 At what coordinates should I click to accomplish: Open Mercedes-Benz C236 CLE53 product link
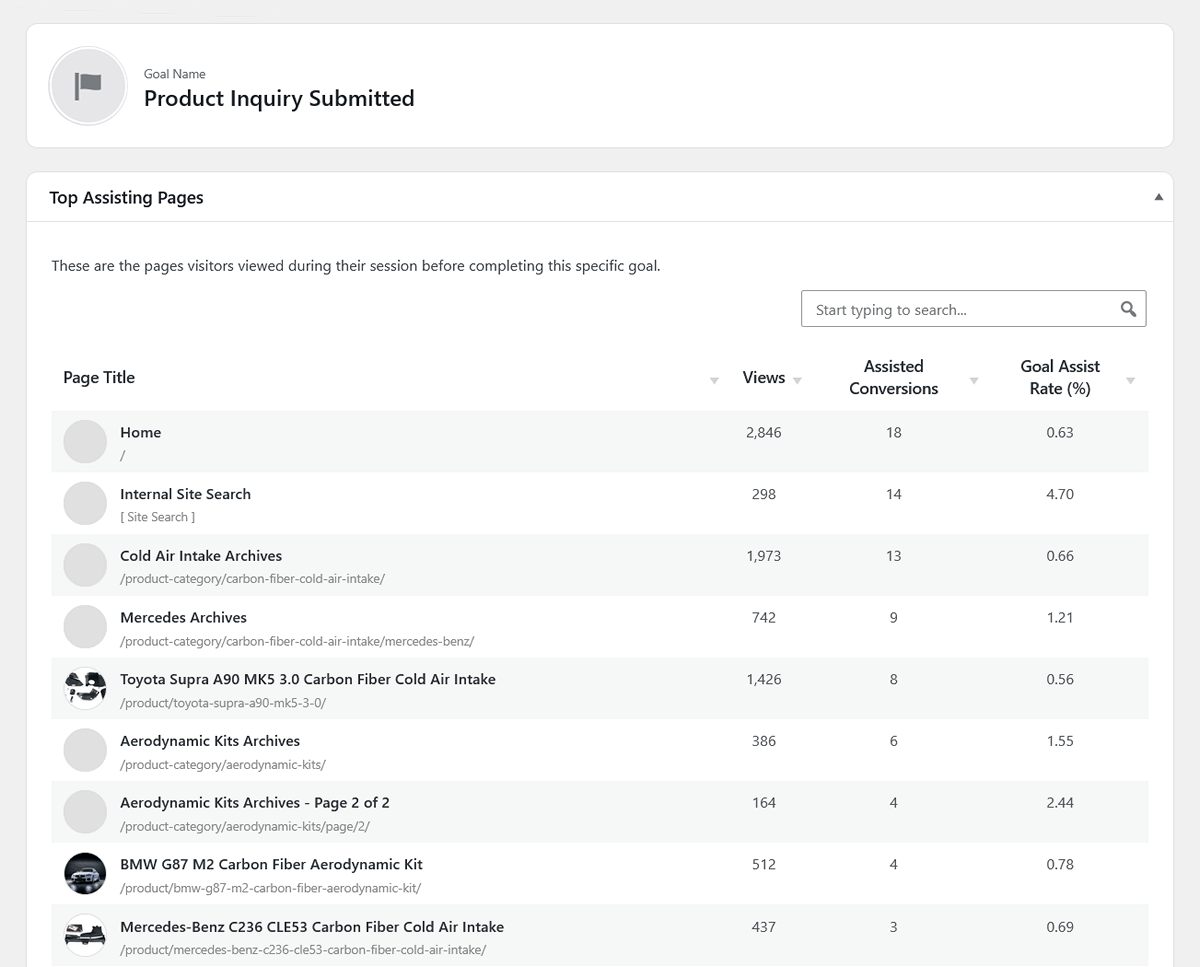[x=312, y=926]
